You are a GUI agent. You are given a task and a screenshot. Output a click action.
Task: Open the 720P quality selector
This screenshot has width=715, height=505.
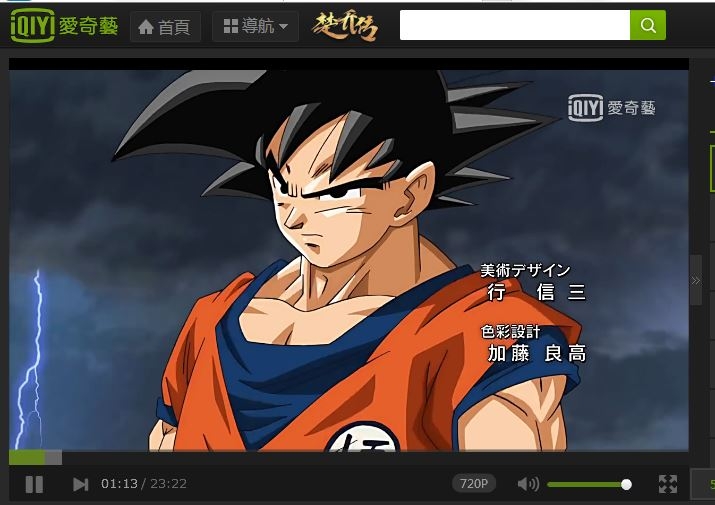tap(474, 484)
